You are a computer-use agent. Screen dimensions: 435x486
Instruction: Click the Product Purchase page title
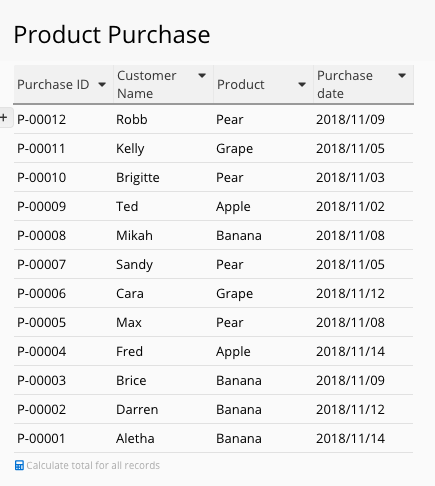(x=112, y=35)
